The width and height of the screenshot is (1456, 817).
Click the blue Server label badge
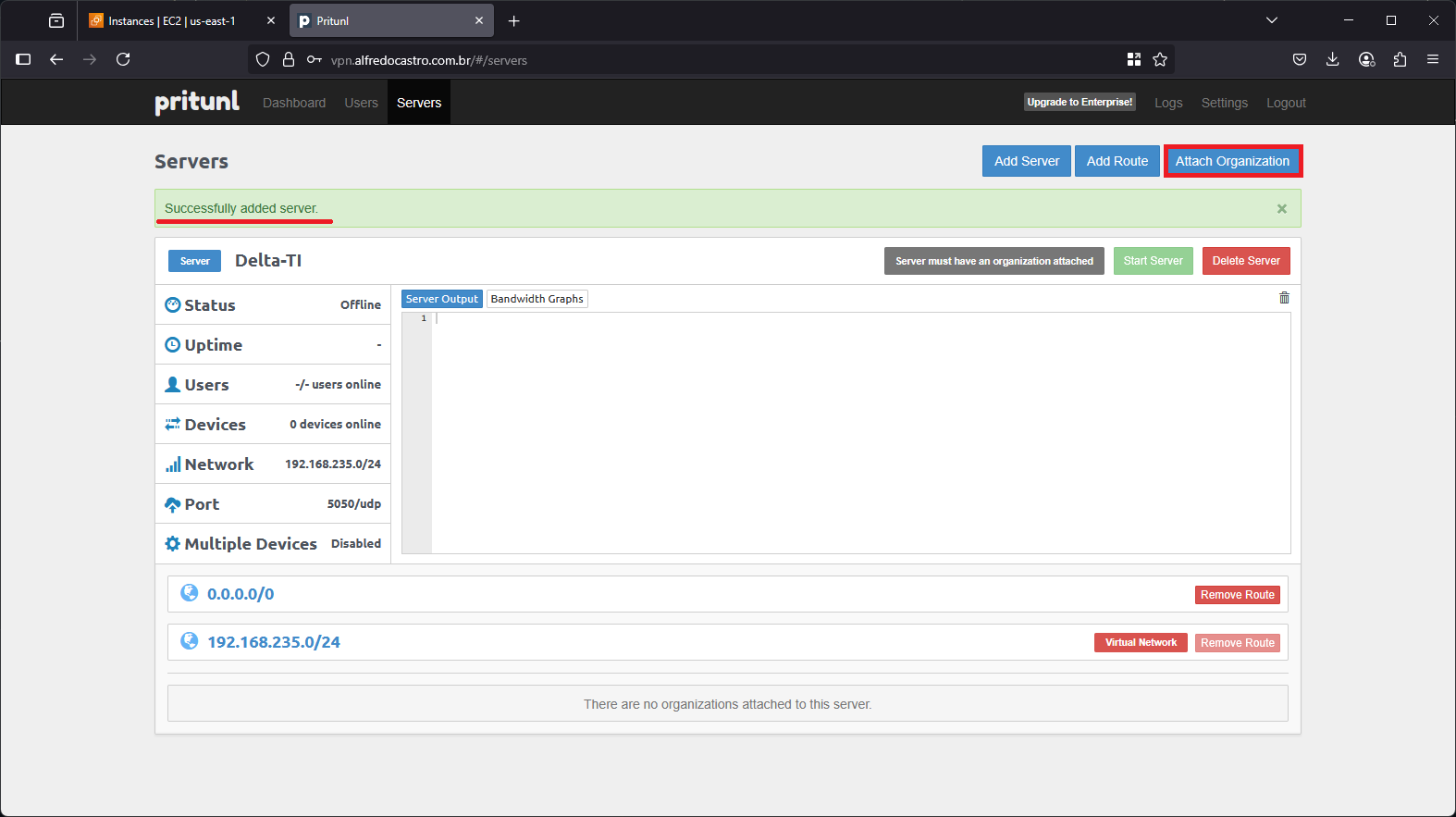point(194,261)
